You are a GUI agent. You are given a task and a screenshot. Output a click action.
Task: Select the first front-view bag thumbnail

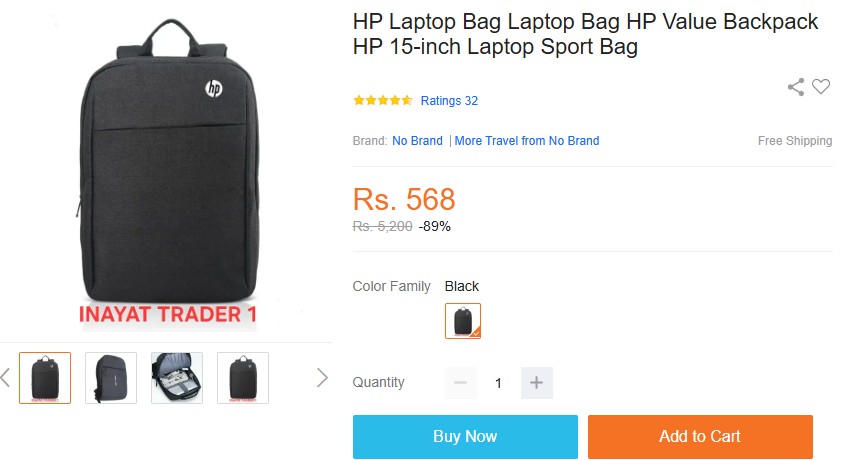(45, 378)
